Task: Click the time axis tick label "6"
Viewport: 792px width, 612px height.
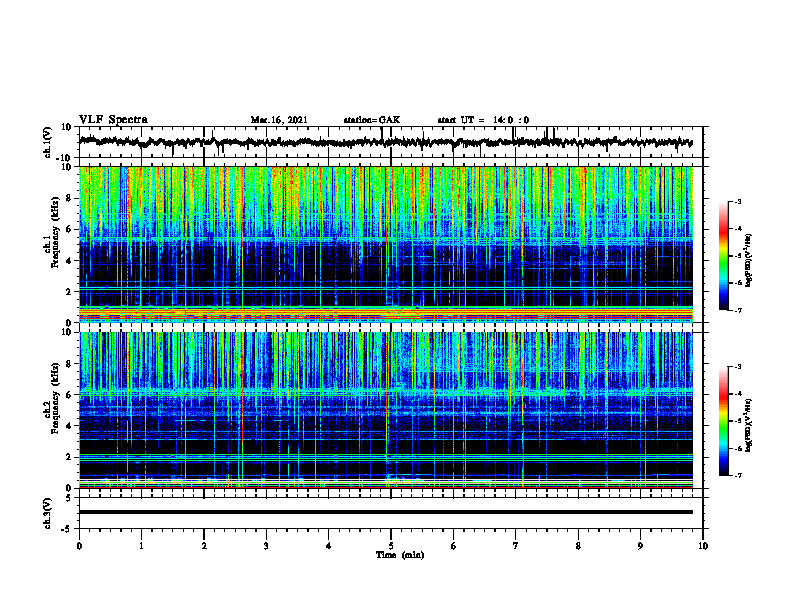Action: 454,546
